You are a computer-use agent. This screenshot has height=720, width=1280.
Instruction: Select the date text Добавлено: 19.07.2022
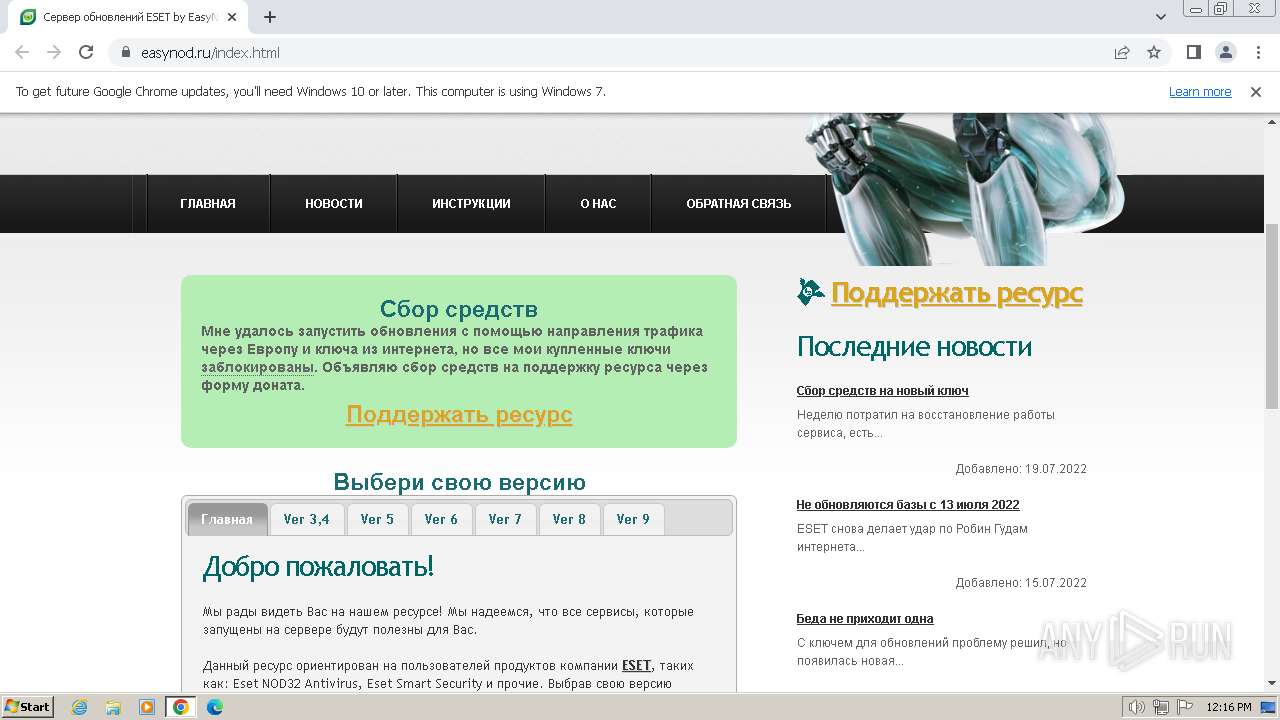pos(1021,469)
